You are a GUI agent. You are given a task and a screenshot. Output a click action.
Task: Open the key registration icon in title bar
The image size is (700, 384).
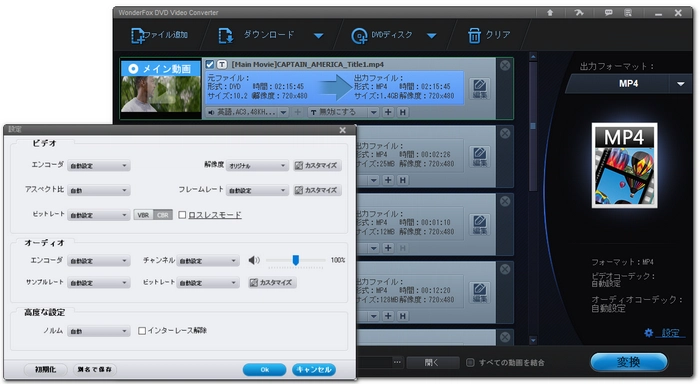(579, 13)
